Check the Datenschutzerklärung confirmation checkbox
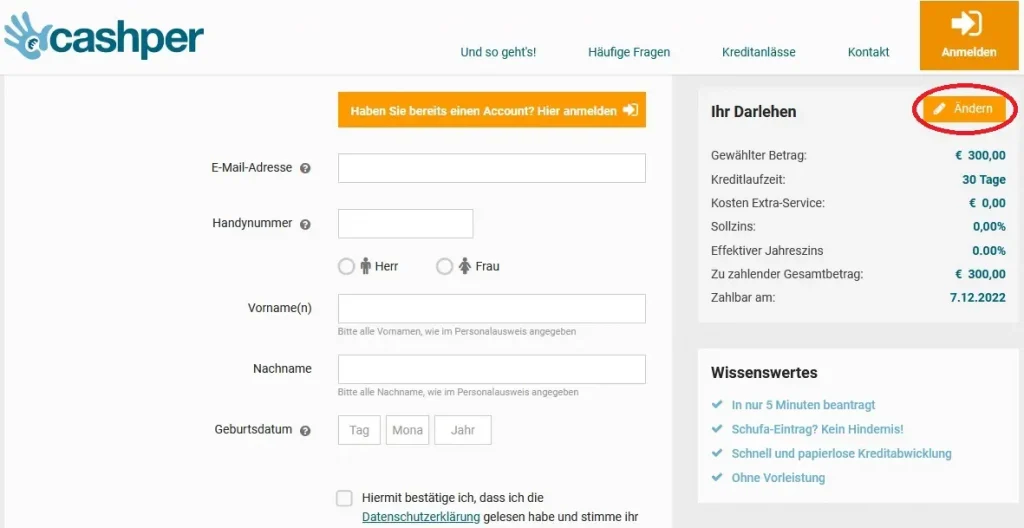The height and width of the screenshot is (528, 1024). click(345, 498)
